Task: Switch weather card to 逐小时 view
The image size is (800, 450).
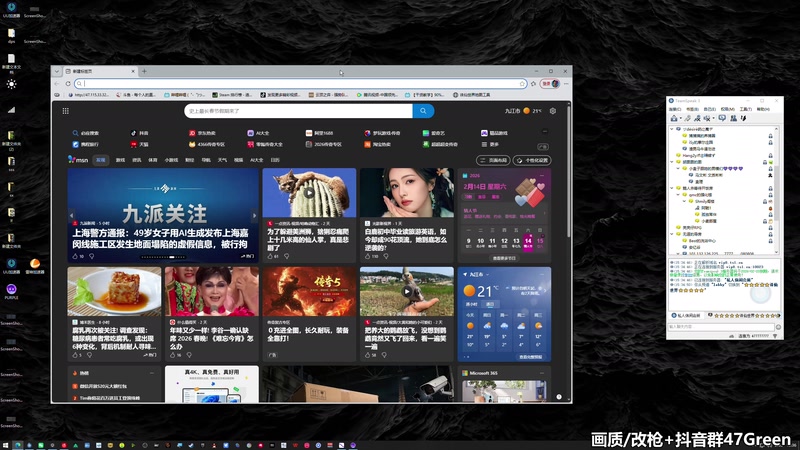Action: tap(471, 304)
